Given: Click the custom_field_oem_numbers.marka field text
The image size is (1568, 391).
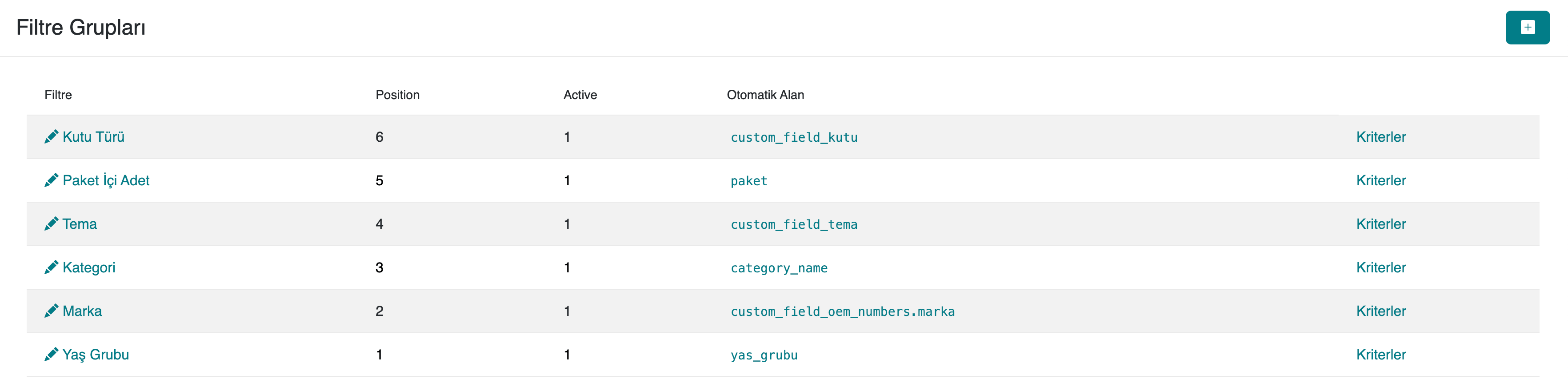Looking at the screenshot, I should tap(842, 312).
